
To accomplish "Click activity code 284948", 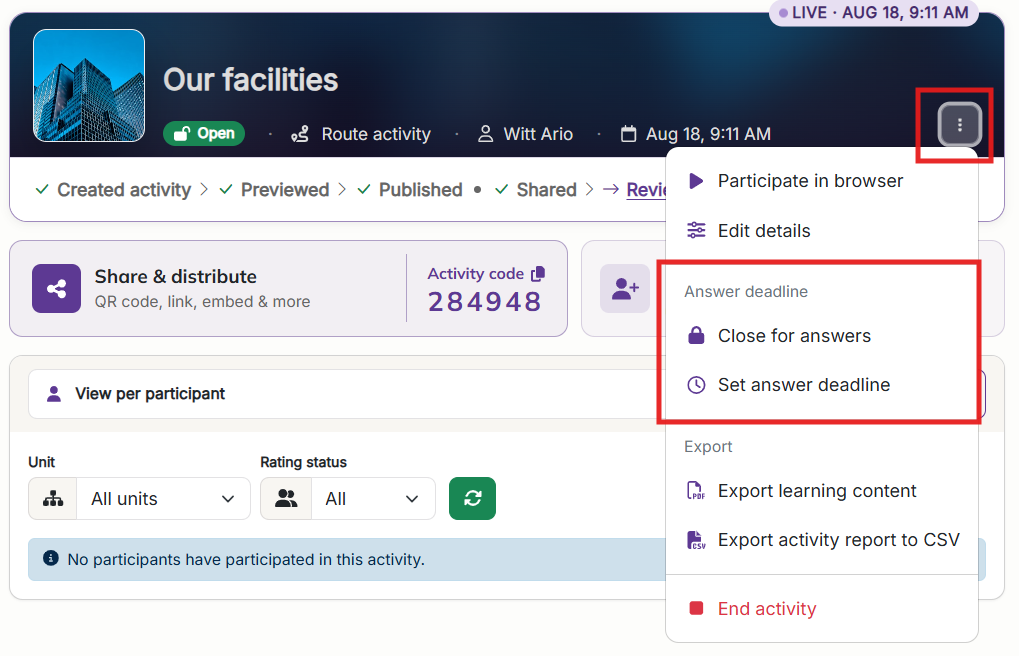I will coord(485,302).
